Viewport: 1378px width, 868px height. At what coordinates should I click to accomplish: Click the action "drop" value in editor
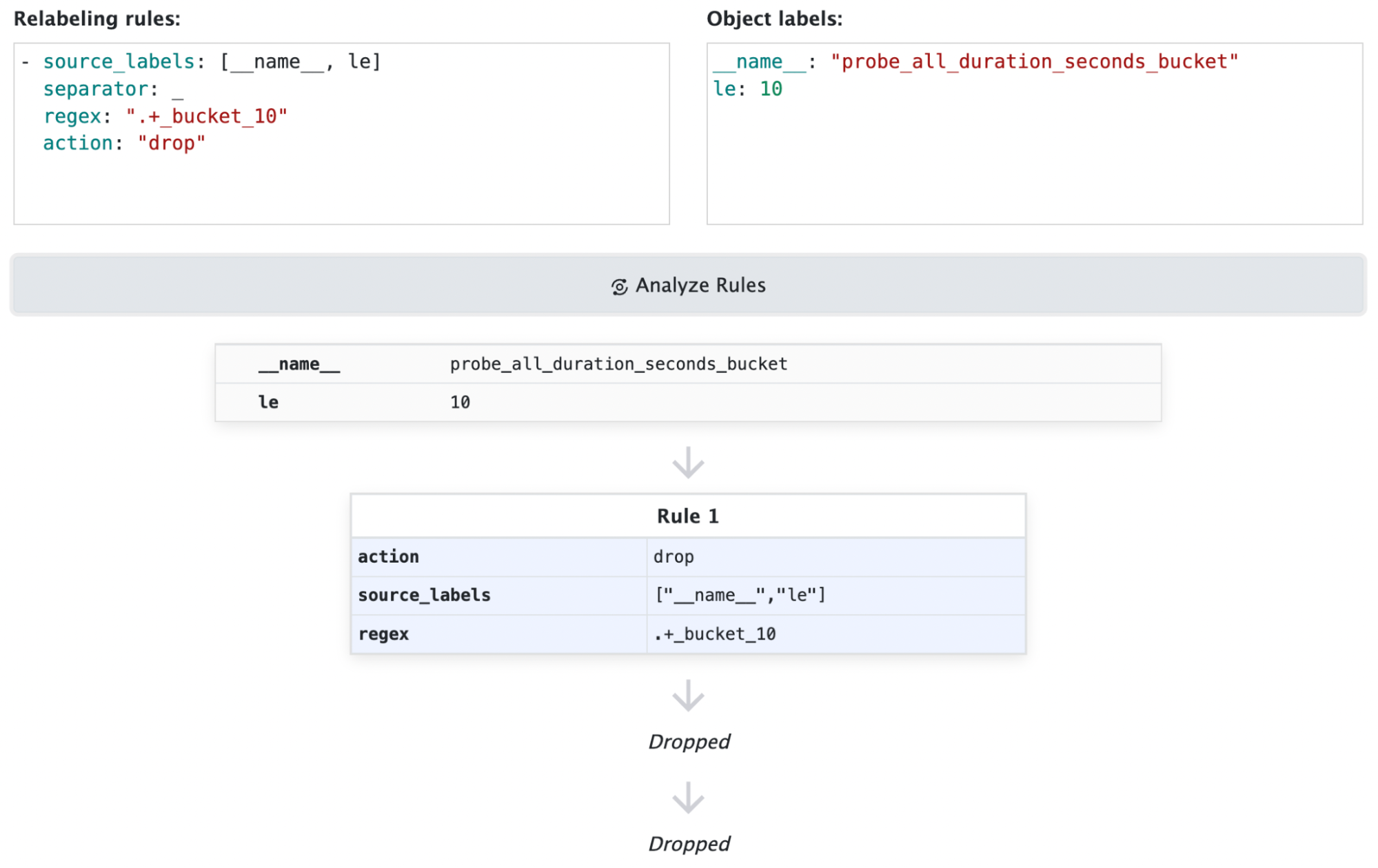(x=171, y=143)
